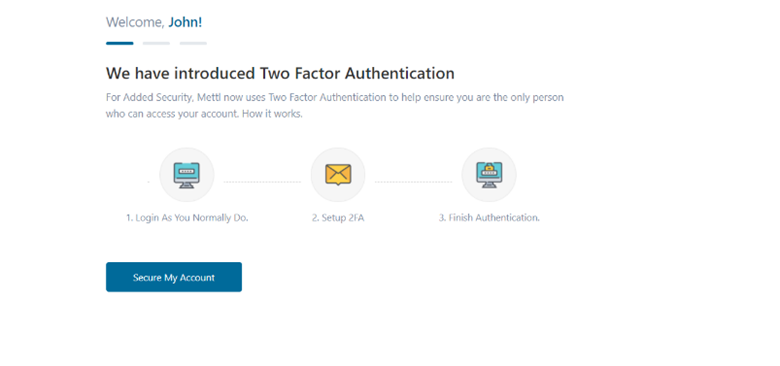Click the gray circle around the envelope

(338, 175)
